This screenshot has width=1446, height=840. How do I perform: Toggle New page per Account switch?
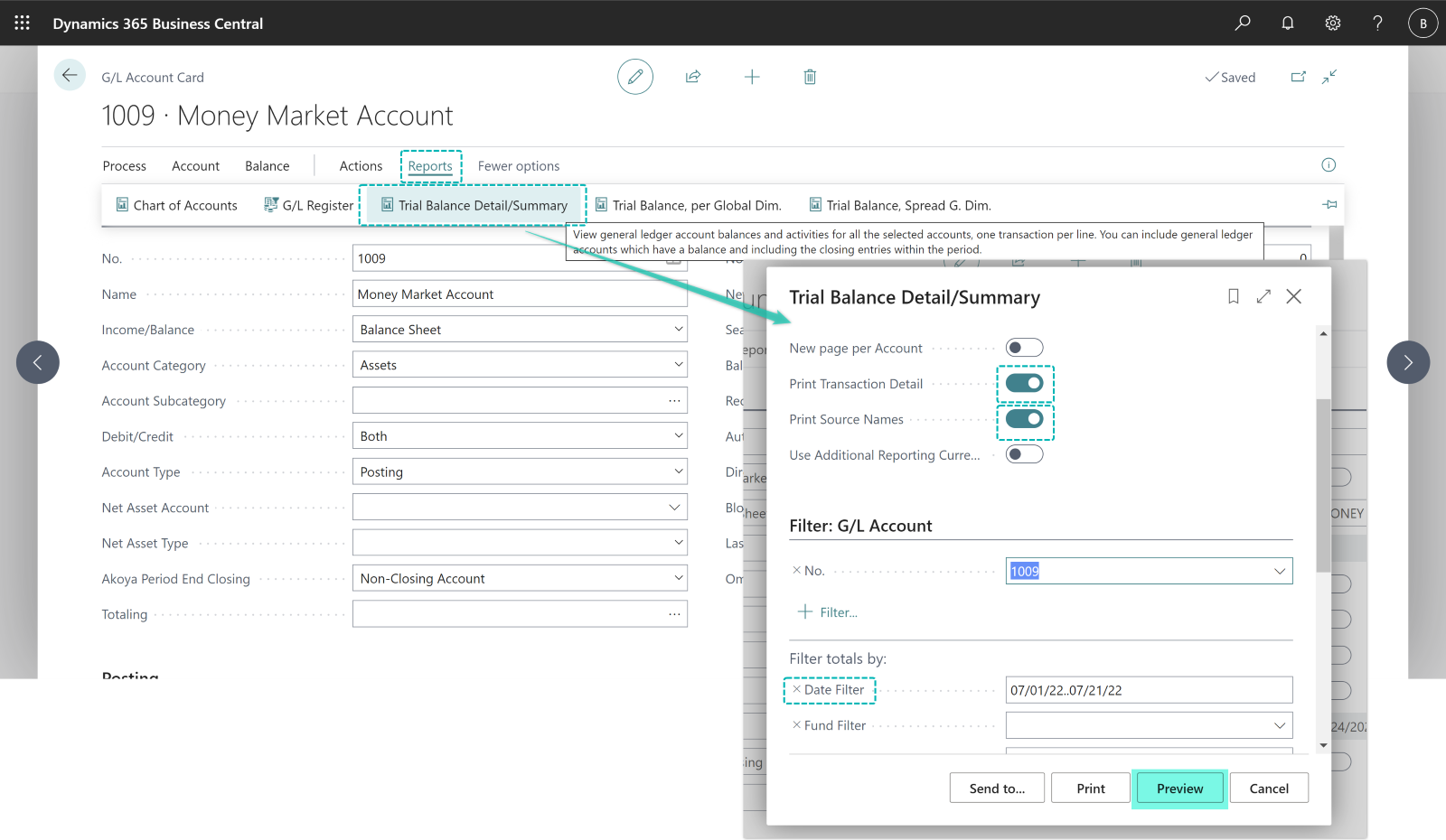[x=1025, y=348]
